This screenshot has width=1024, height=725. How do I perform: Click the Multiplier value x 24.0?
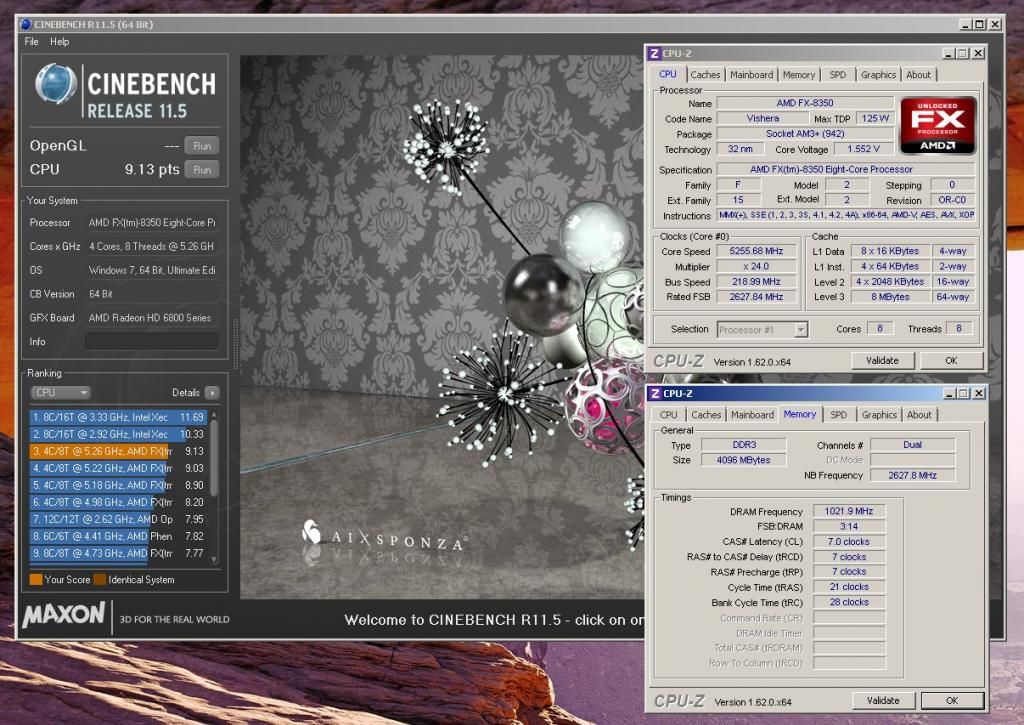[756, 266]
